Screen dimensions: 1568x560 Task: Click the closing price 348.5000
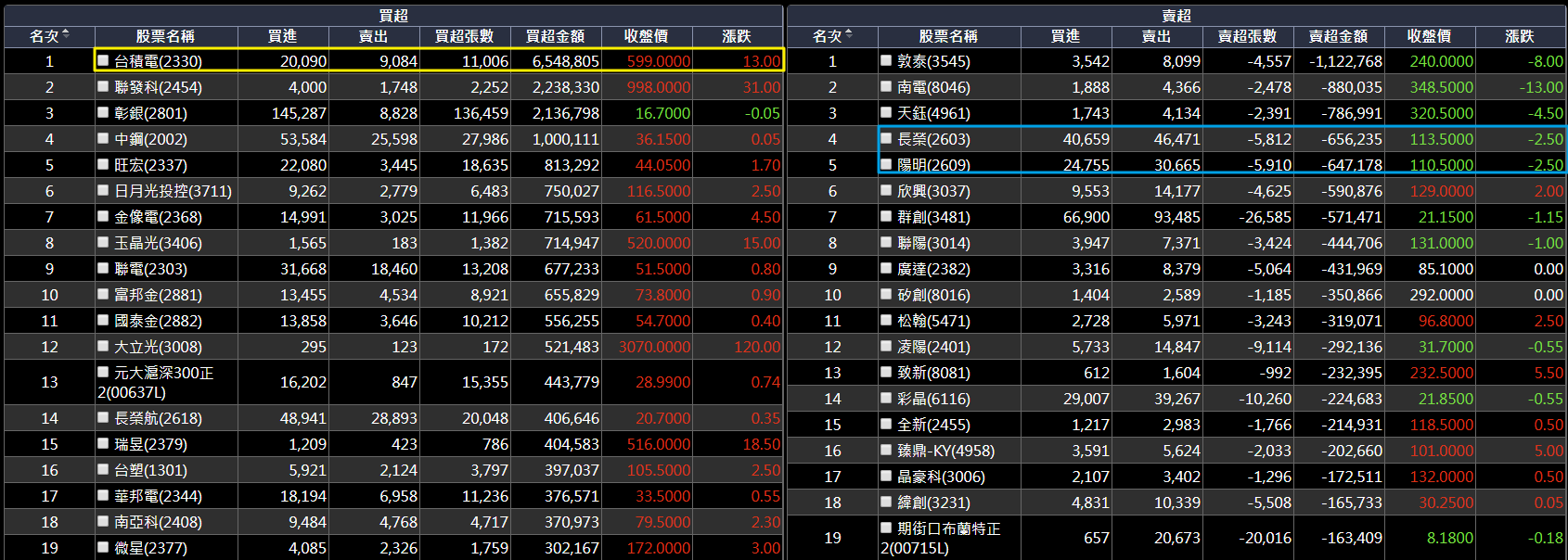[1441, 87]
